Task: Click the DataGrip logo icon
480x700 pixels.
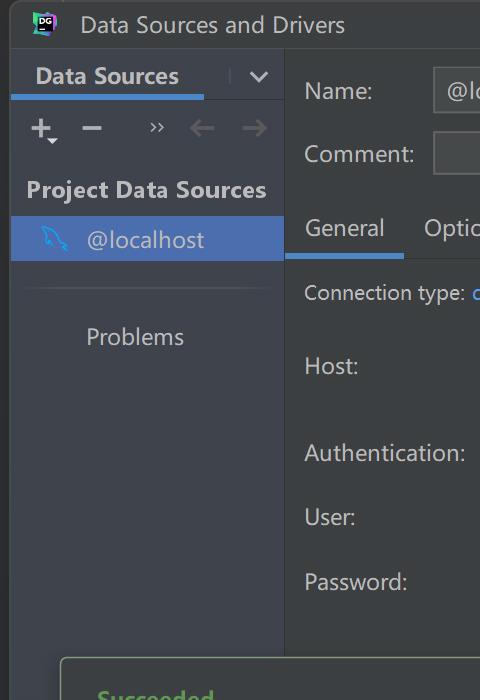Action: coord(45,24)
